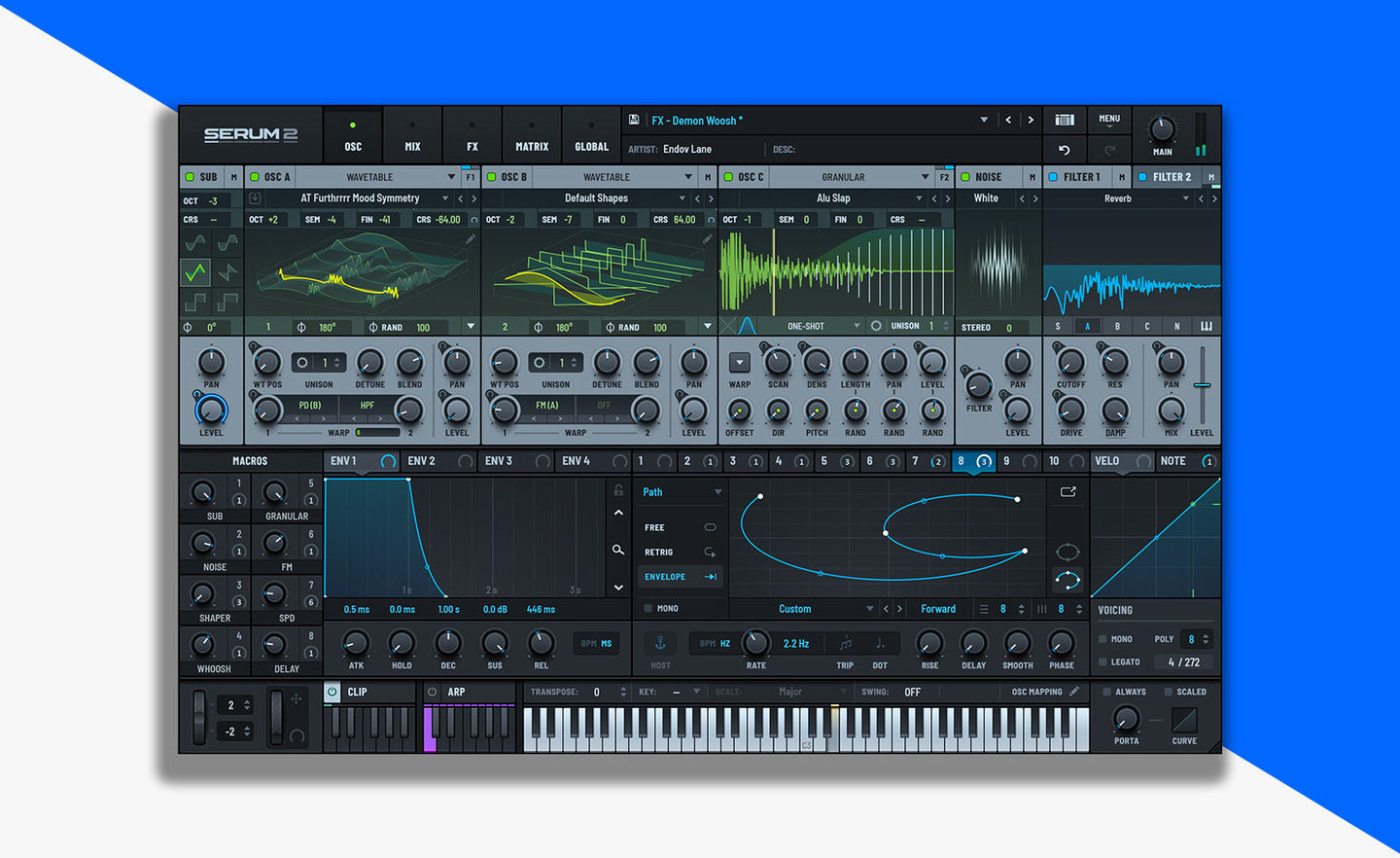Click the TRANSPOSE value field
The width and height of the screenshot is (1400, 858).
(597, 692)
